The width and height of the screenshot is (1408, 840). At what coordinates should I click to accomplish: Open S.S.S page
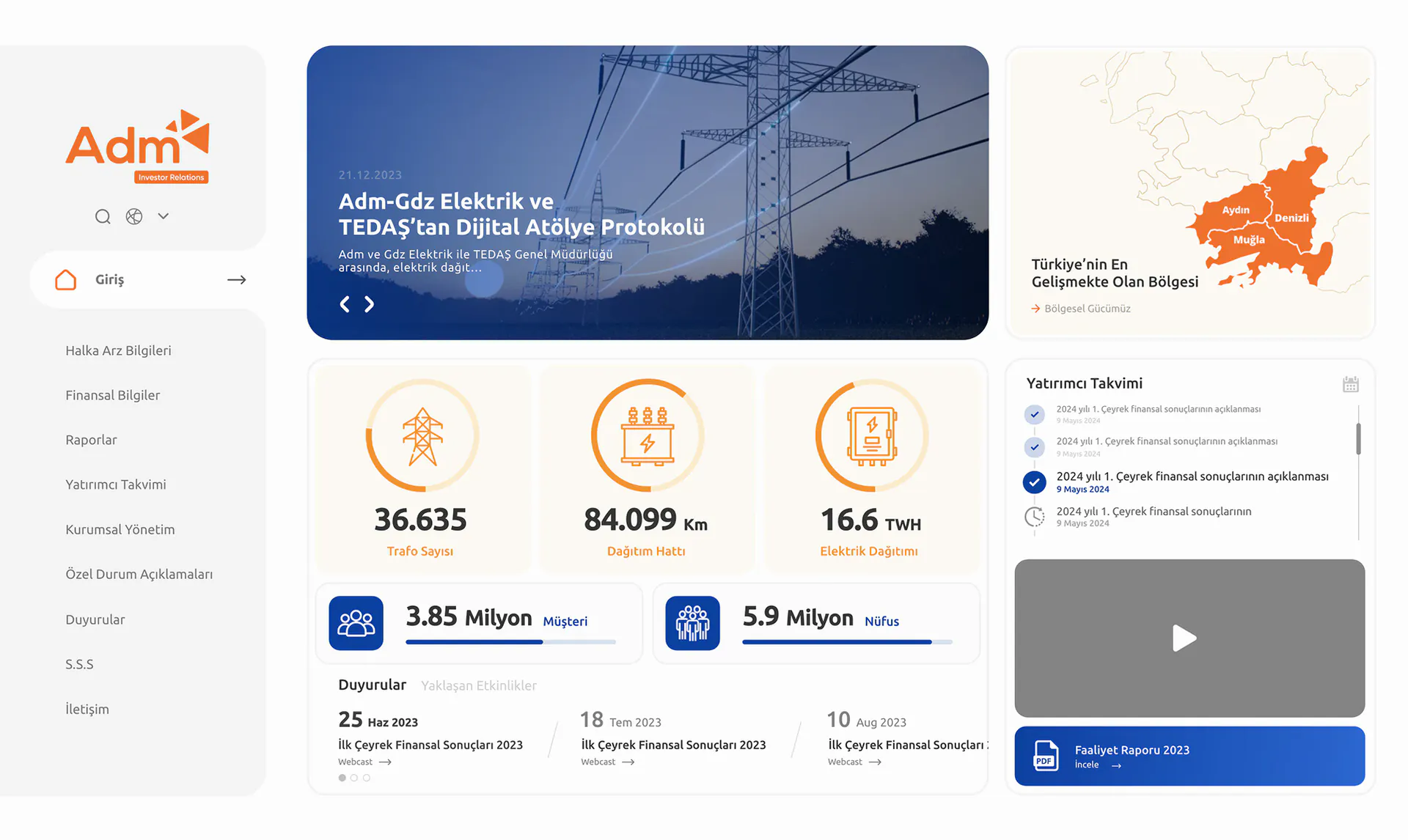tap(79, 664)
